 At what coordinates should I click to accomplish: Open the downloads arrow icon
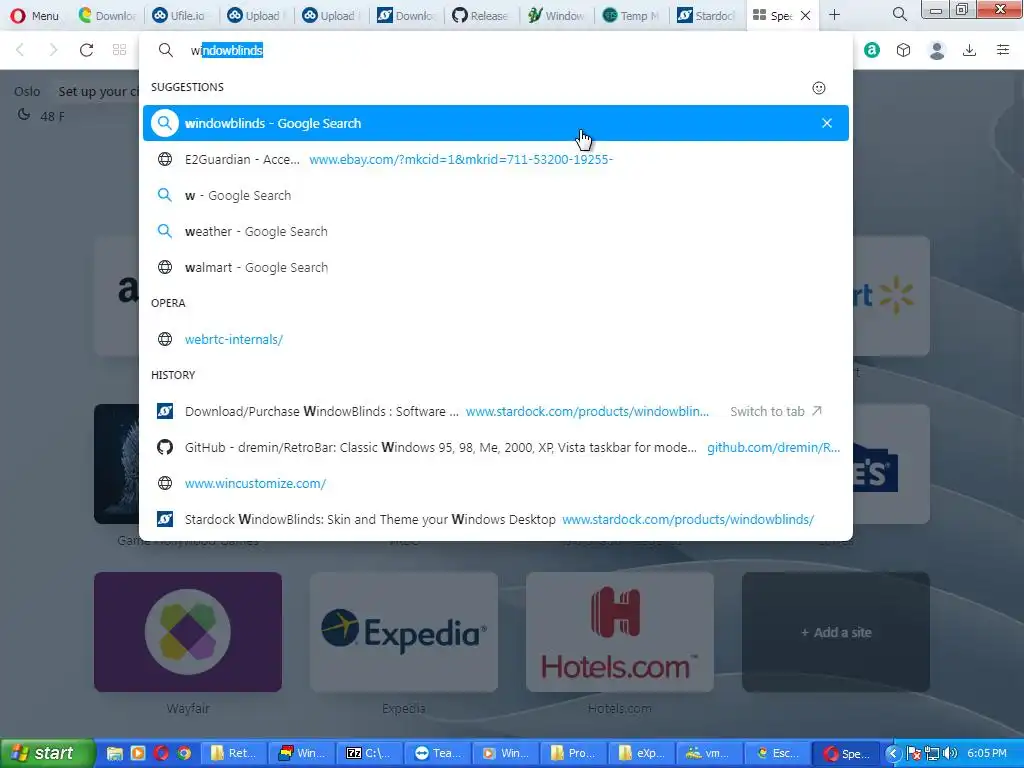click(970, 50)
